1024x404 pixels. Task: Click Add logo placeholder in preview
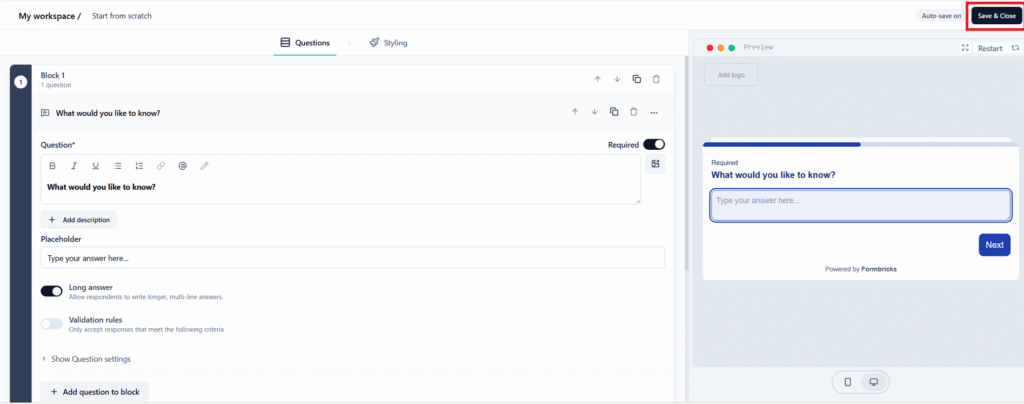(x=731, y=75)
